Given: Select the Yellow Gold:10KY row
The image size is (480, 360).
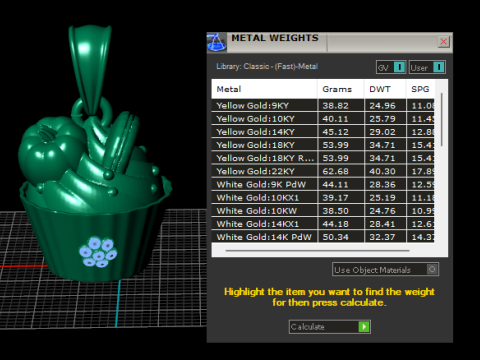Looking at the screenshot, I should click(323, 119).
